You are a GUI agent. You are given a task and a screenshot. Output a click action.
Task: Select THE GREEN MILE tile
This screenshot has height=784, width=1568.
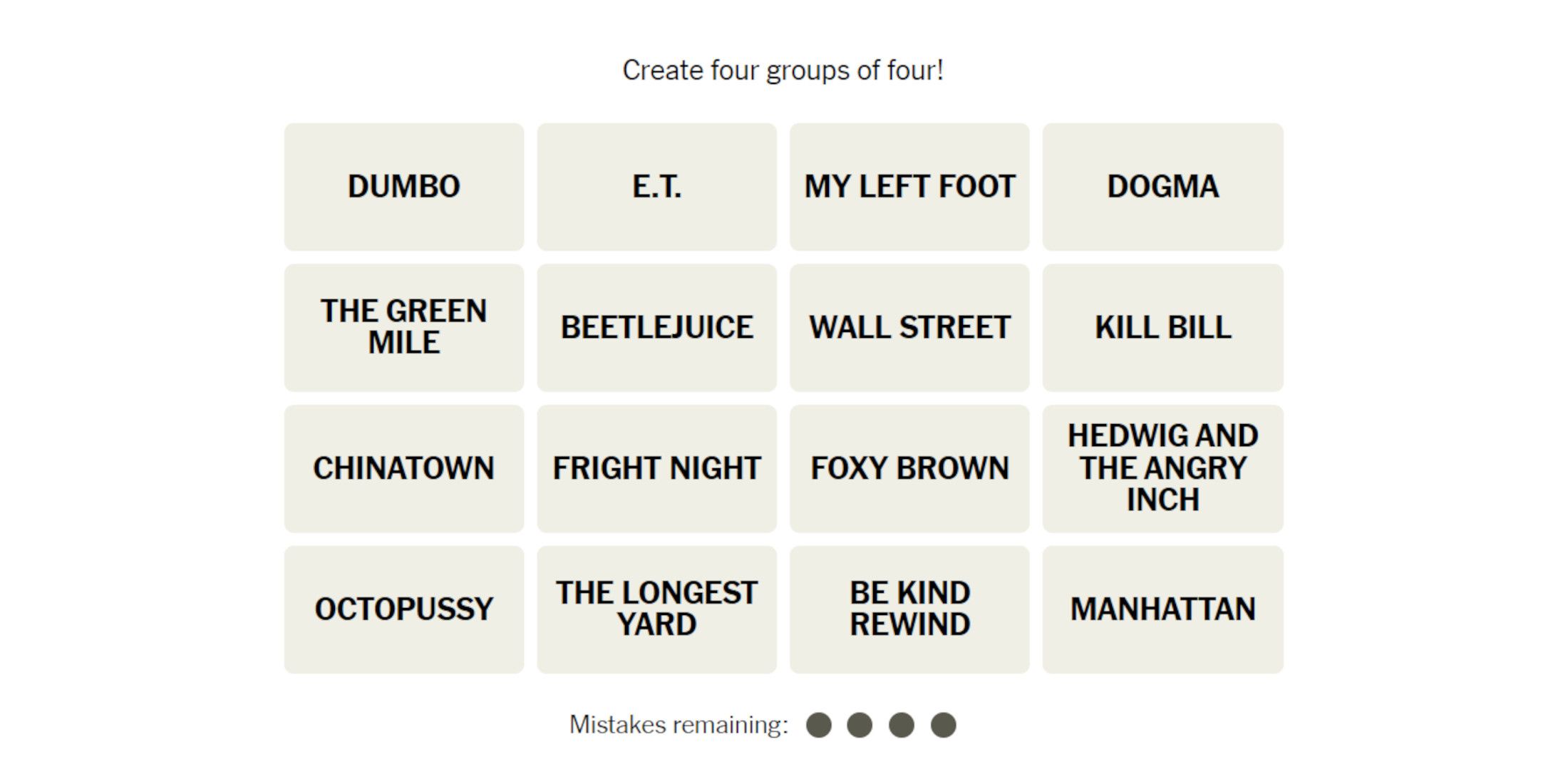pos(403,327)
